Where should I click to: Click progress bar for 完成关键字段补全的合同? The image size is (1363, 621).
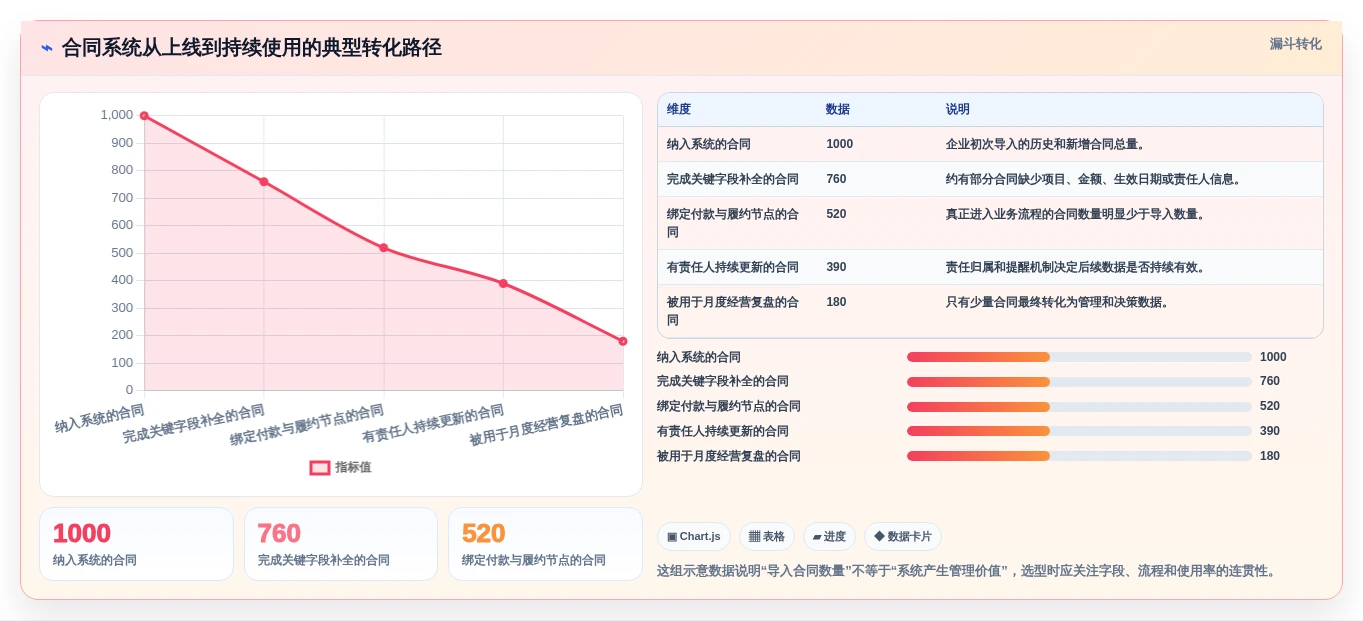[1079, 382]
